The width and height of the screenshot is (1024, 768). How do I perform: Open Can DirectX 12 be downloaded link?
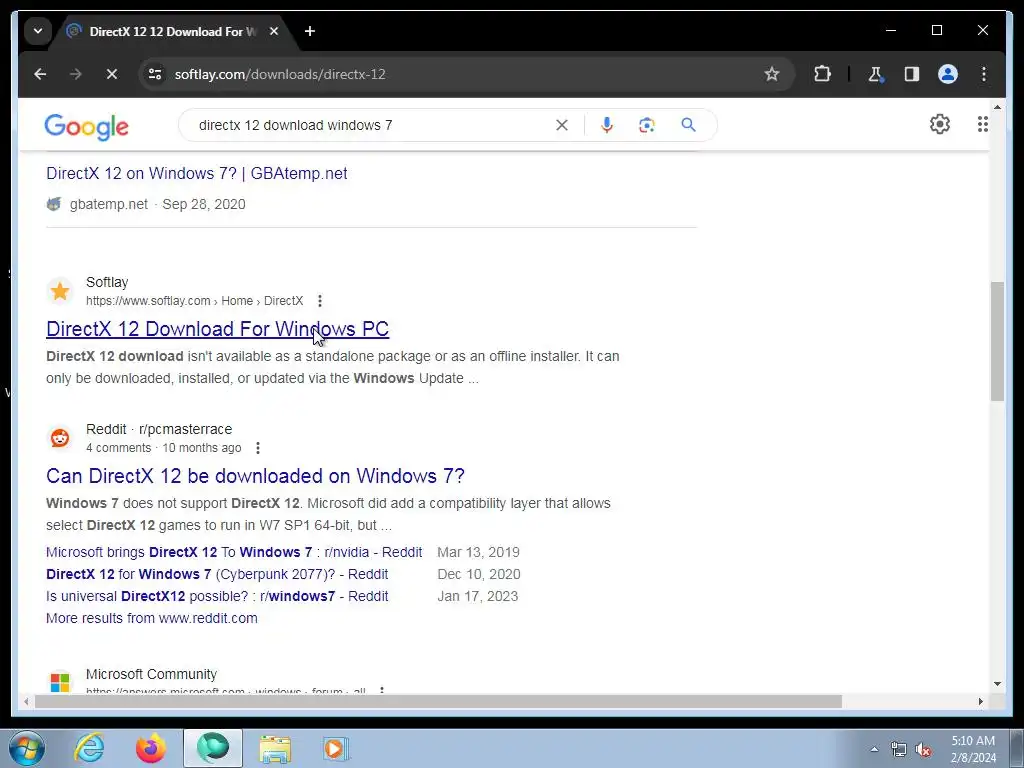tap(255, 476)
